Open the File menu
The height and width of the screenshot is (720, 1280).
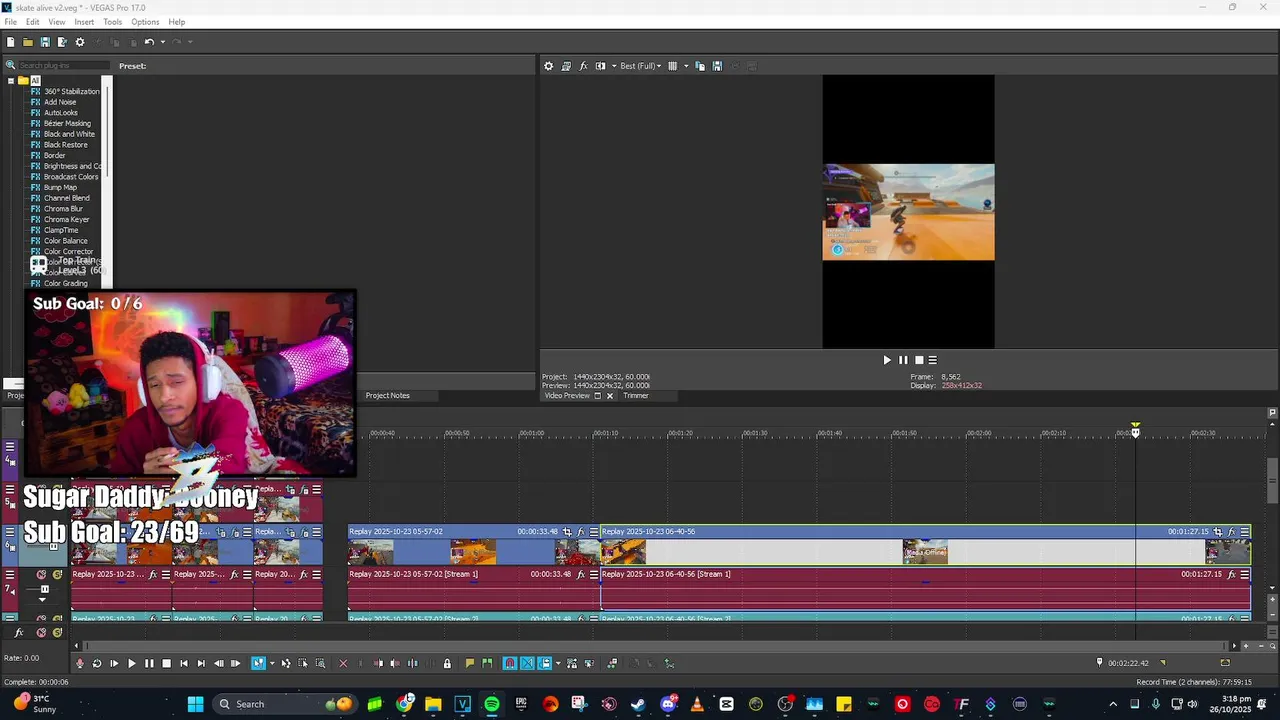tap(10, 22)
